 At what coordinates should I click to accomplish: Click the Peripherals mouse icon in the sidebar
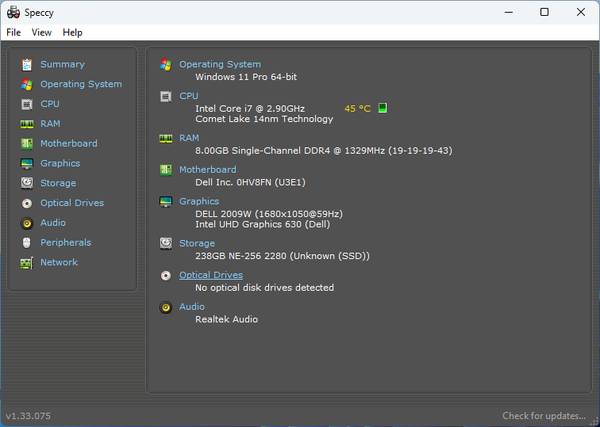pyautogui.click(x=26, y=243)
